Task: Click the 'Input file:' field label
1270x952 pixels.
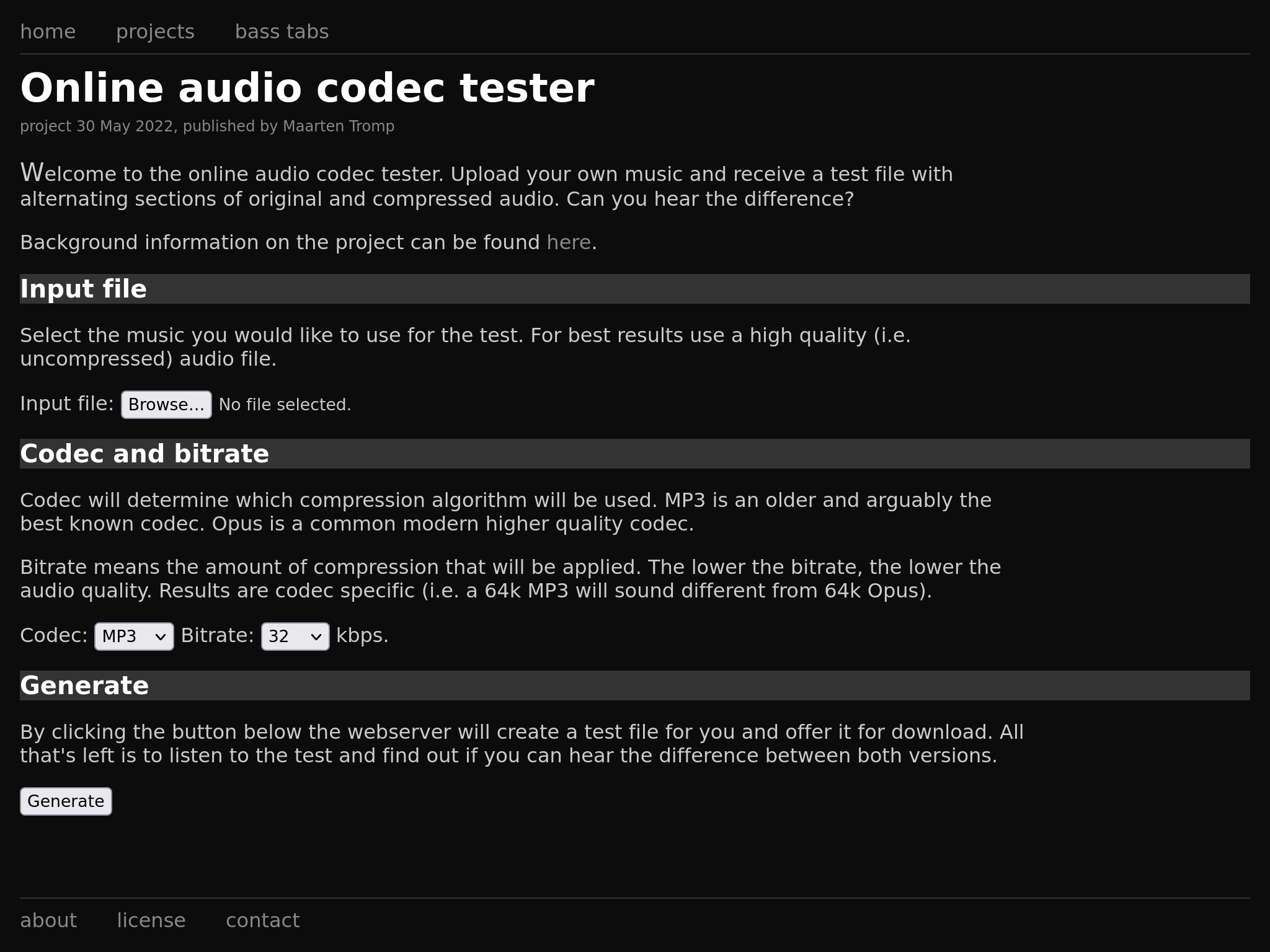Action: point(67,403)
